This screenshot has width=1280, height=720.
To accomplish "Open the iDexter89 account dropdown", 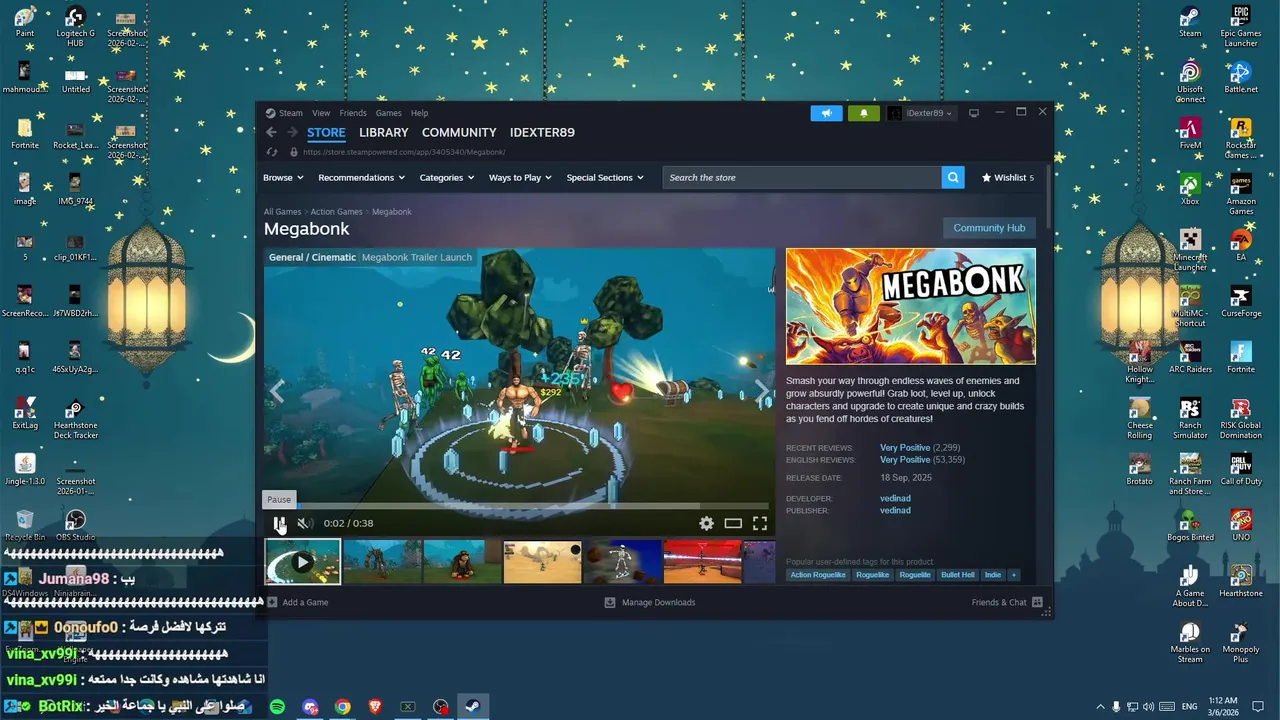I will pyautogui.click(x=921, y=113).
